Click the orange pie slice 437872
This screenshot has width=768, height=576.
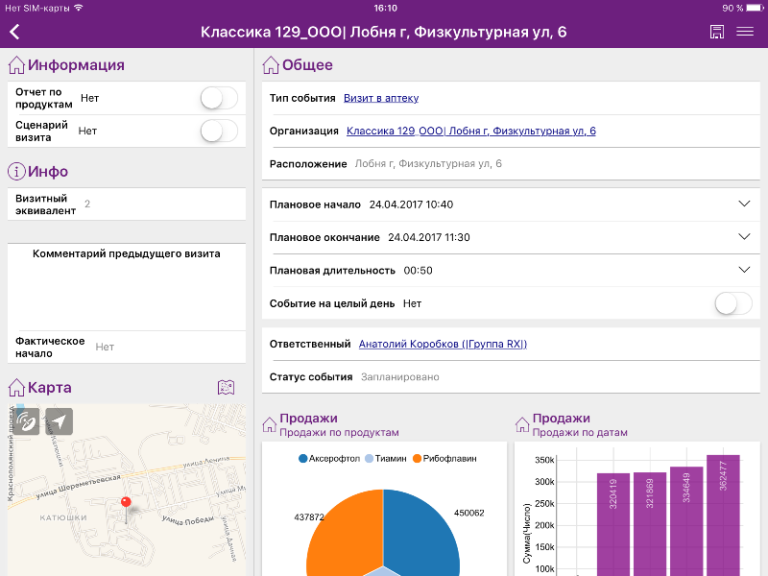pos(345,534)
